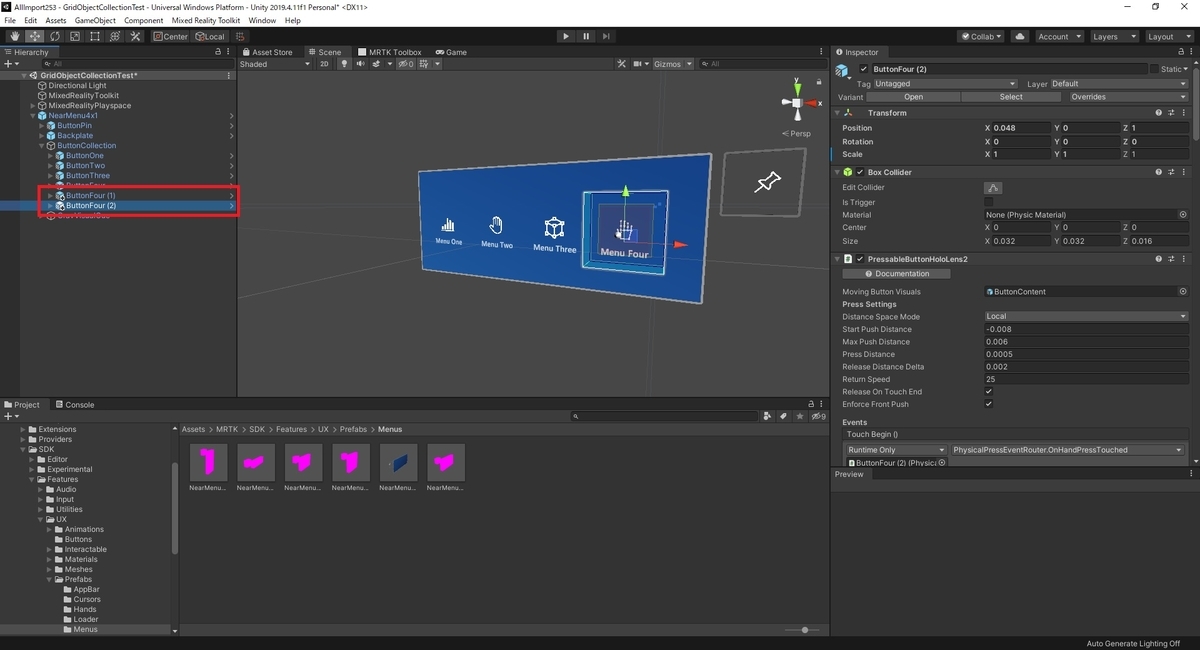
Task: Open the custom editor tools button
Action: (134, 37)
